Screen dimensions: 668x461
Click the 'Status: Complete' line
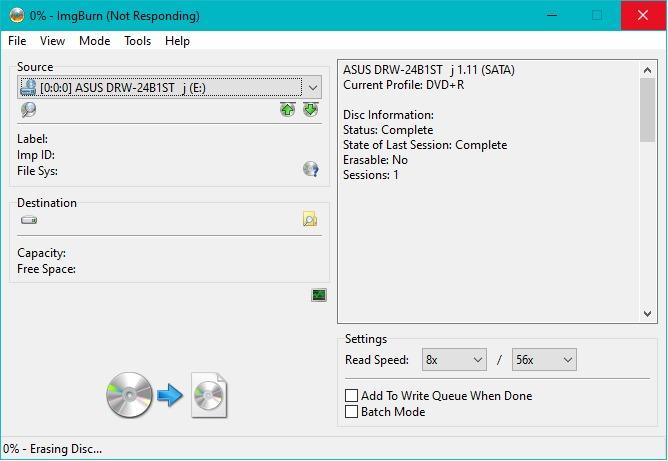[388, 130]
